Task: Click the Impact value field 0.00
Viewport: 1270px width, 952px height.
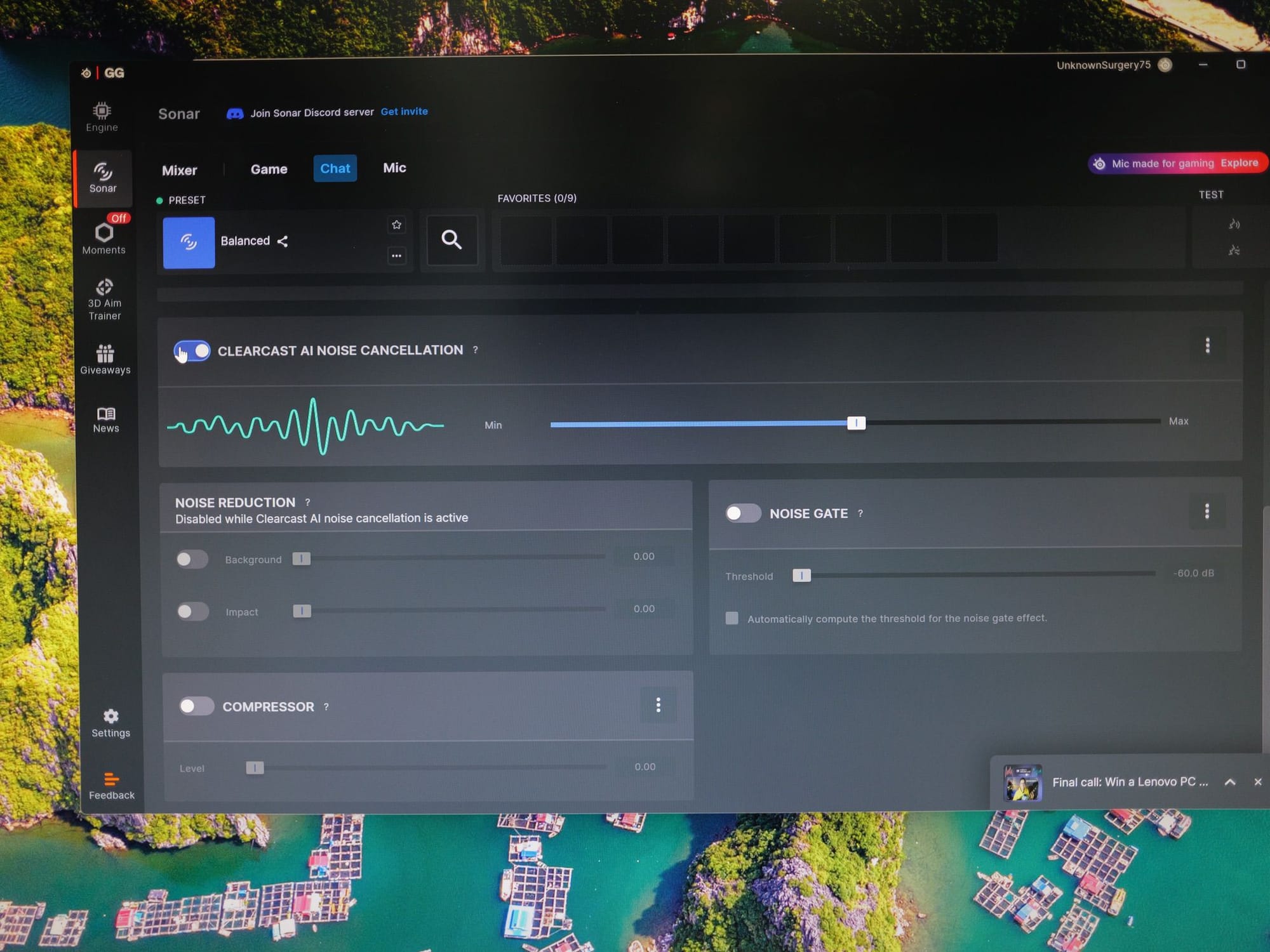Action: [644, 609]
